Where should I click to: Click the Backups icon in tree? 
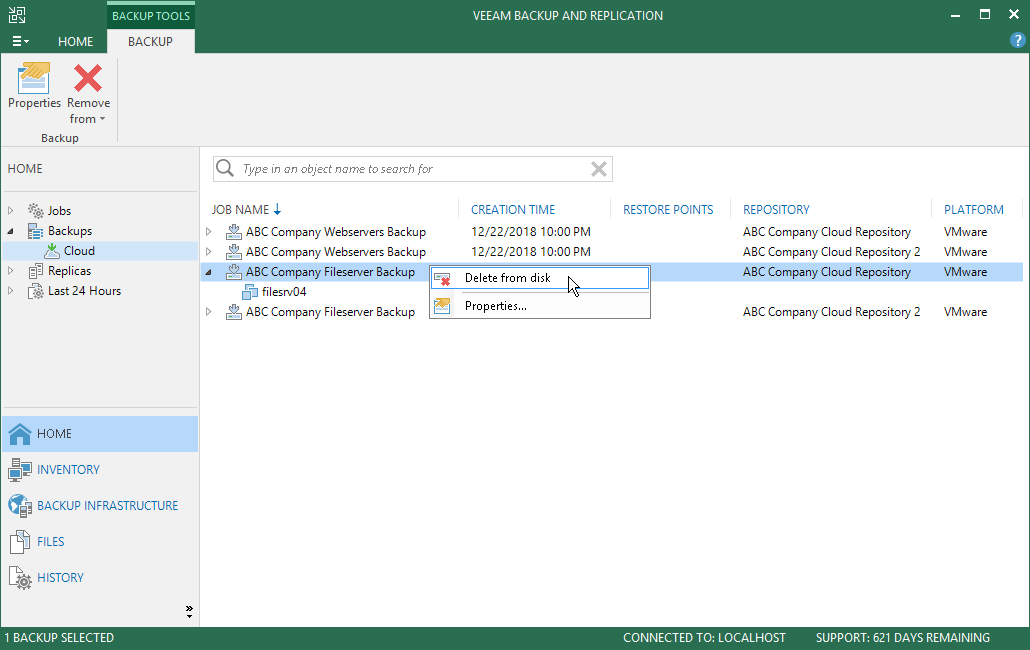(x=35, y=231)
